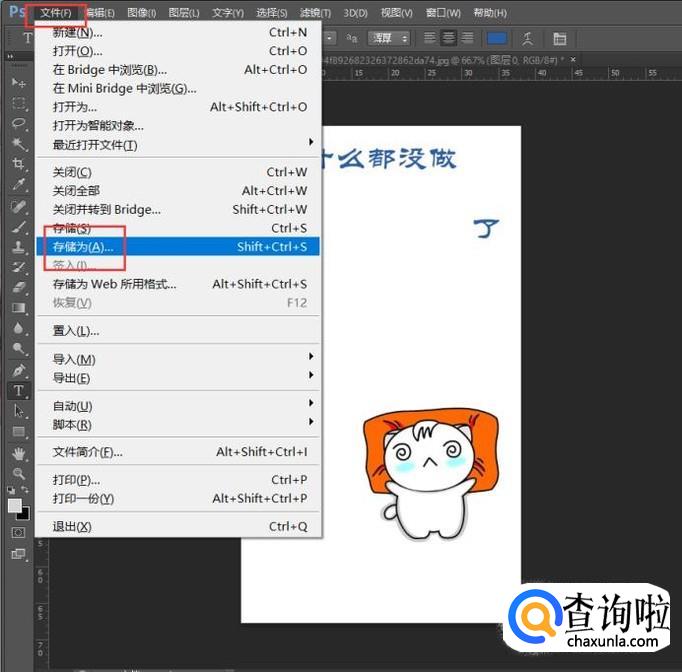
Task: Expand the 最近打开文件 submenu
Action: (180, 145)
